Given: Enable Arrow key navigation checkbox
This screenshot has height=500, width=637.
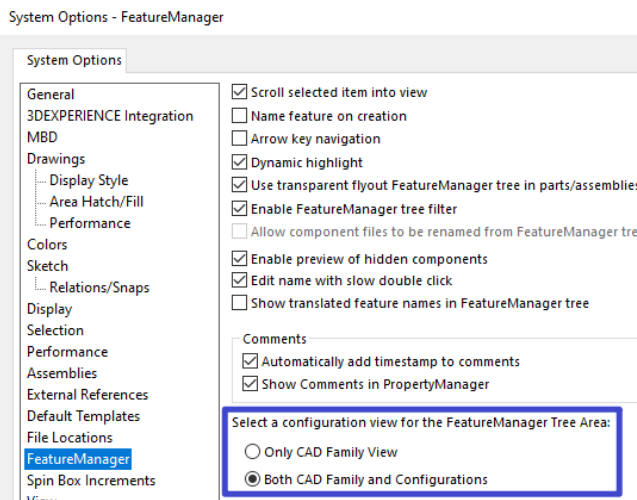Looking at the screenshot, I should click(x=239, y=139).
